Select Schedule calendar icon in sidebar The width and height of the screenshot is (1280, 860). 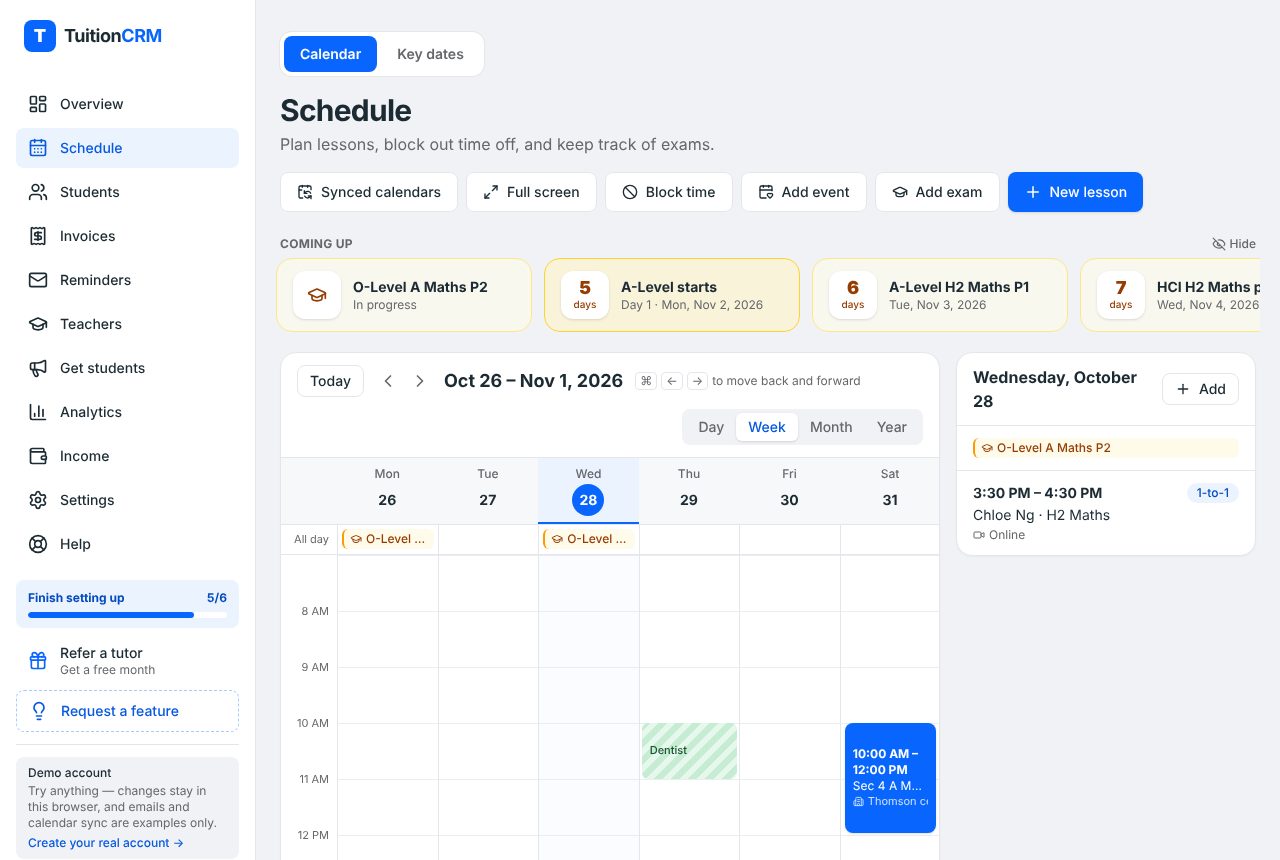[38, 148]
